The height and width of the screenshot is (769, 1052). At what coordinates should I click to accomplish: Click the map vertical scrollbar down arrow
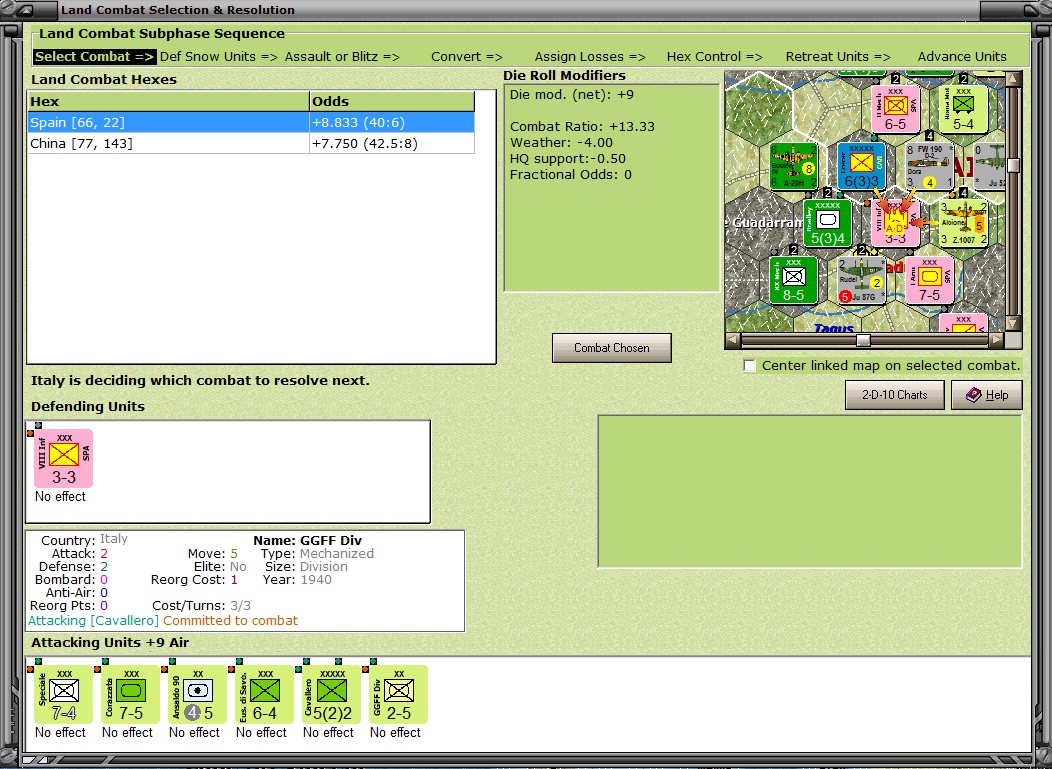pos(1013,323)
